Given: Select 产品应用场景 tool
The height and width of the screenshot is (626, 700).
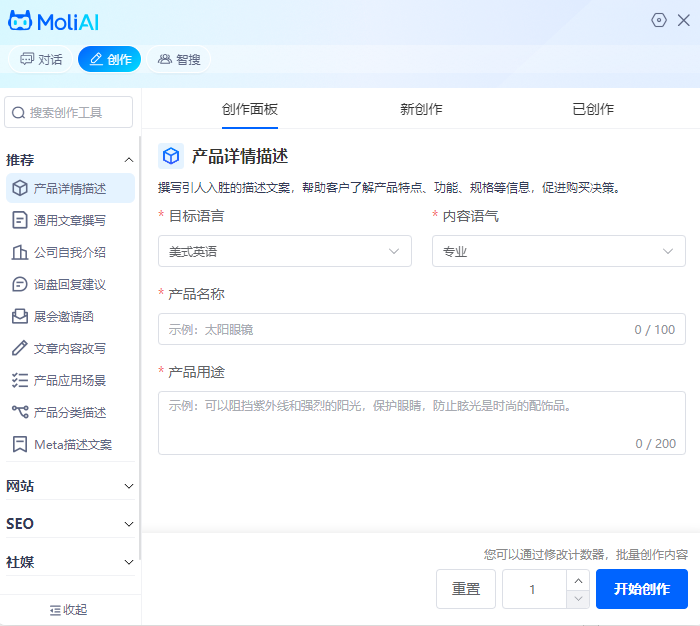Looking at the screenshot, I should 69,380.
